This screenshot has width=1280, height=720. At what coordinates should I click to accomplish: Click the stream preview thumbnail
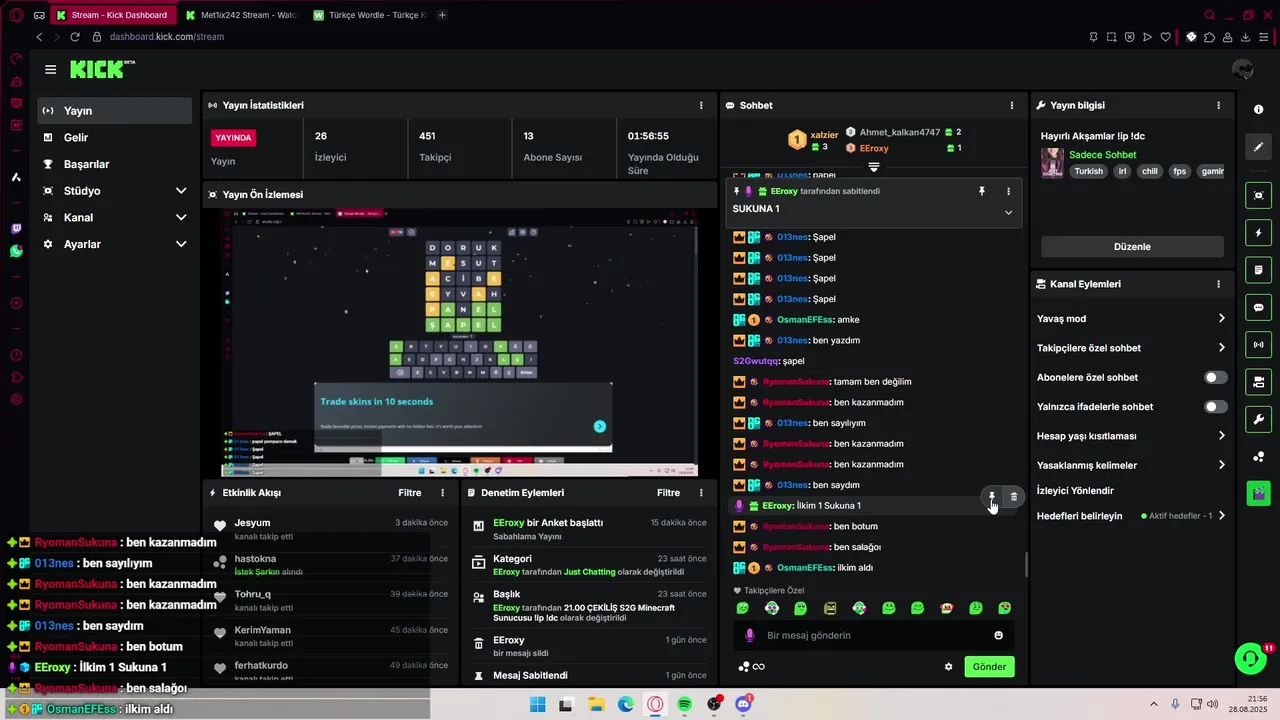coord(459,343)
